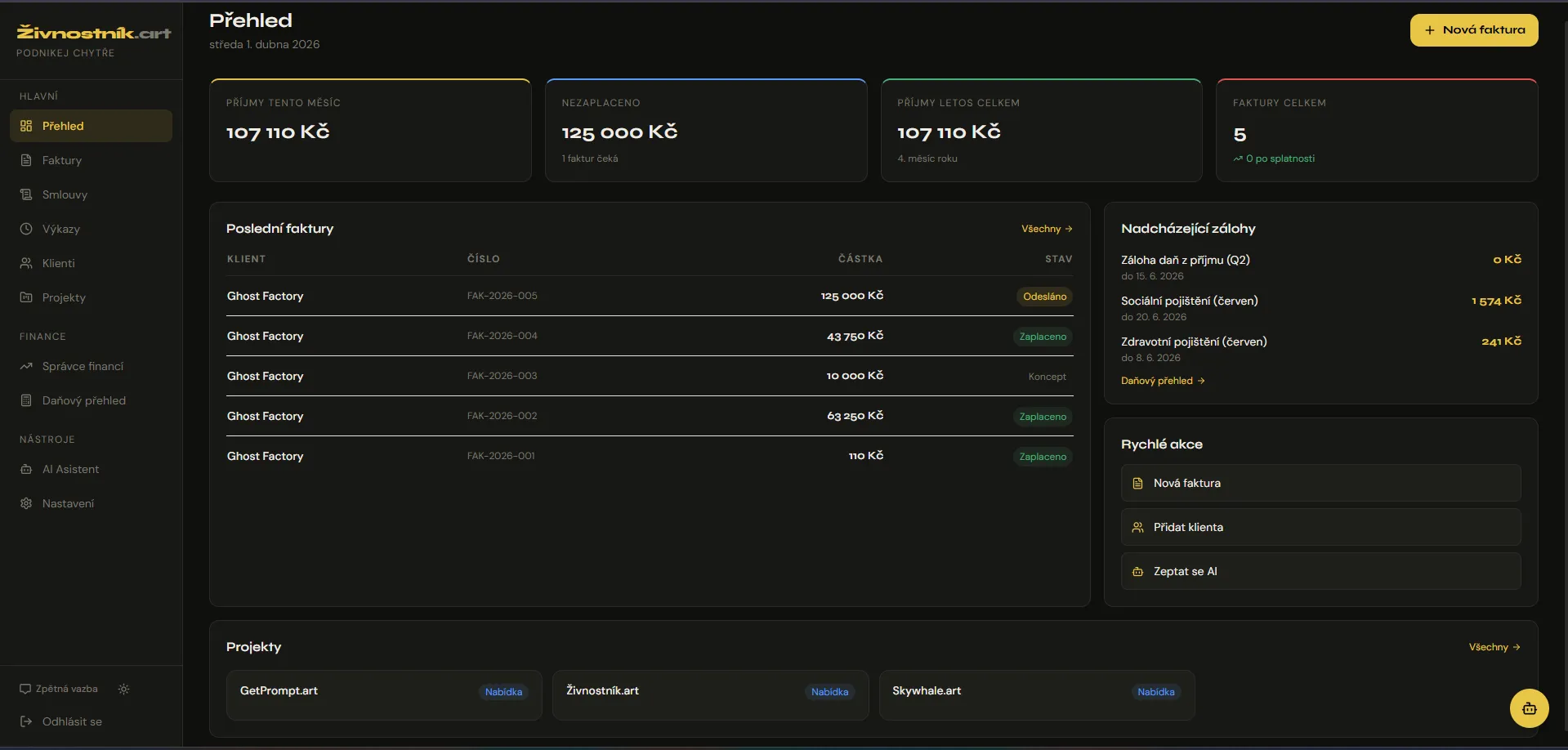
Task: Select the Klienti people icon in sidebar
Action: (x=26, y=263)
